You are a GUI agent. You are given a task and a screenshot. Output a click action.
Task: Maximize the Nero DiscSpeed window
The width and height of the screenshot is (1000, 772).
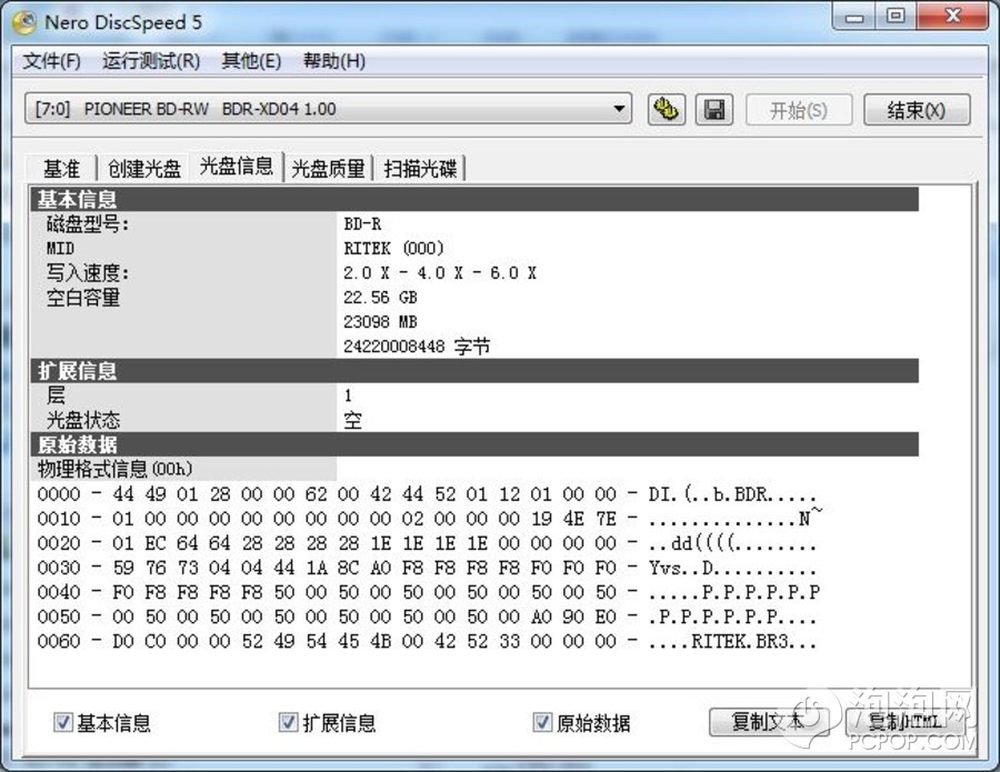(x=895, y=17)
